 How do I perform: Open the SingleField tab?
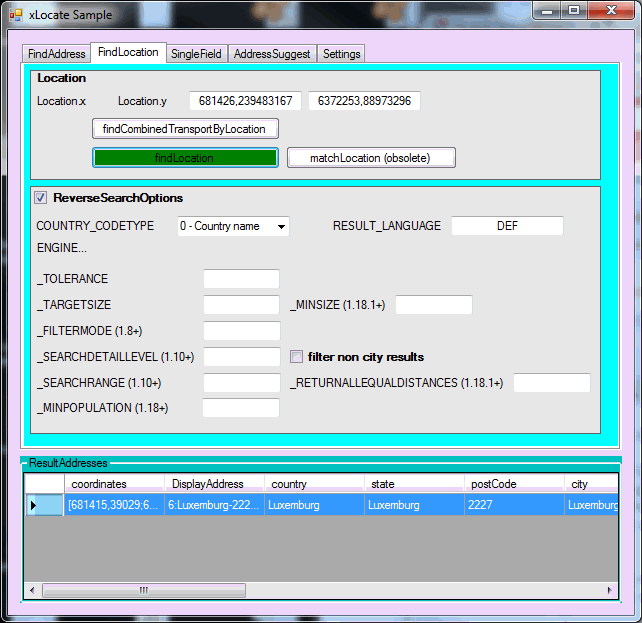click(196, 54)
